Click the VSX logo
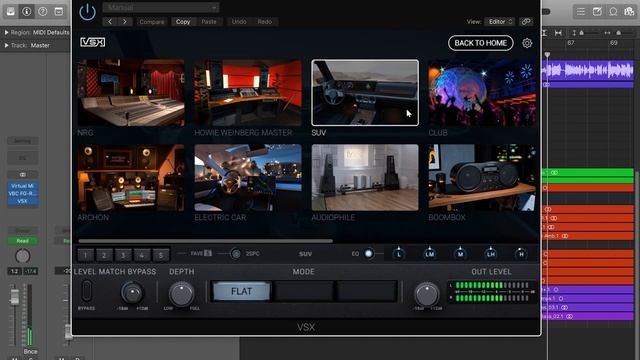The height and width of the screenshot is (360, 640). coord(93,42)
